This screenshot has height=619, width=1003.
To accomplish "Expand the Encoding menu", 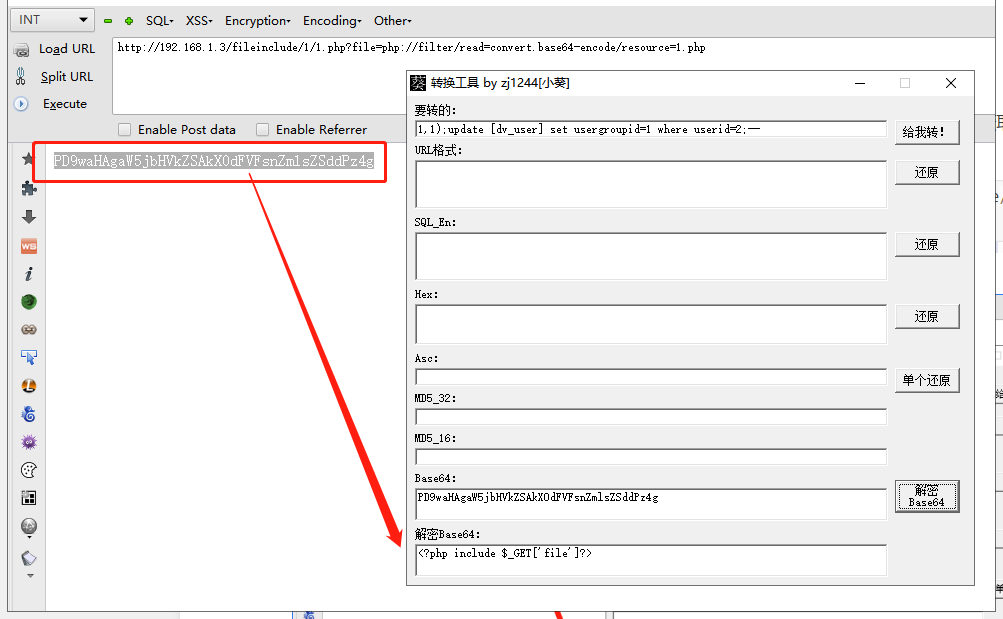I will [x=332, y=20].
